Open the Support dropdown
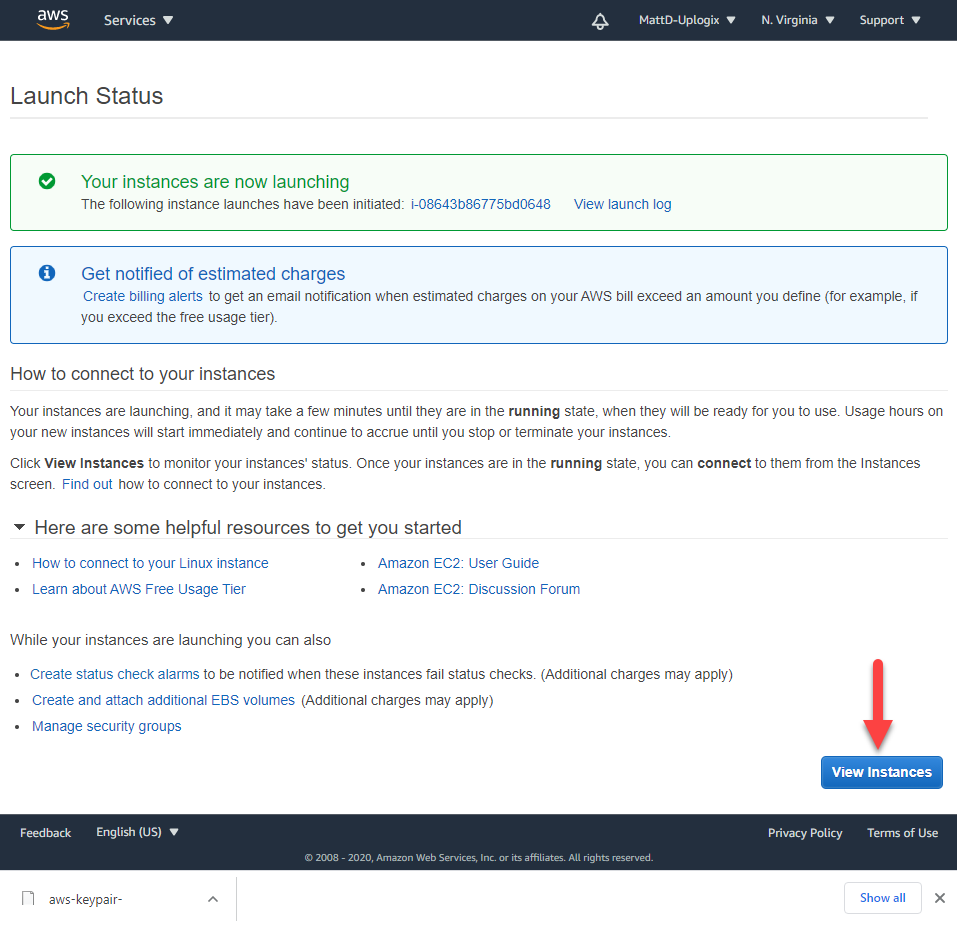Screen dimensions: 957x927 pos(888,19)
